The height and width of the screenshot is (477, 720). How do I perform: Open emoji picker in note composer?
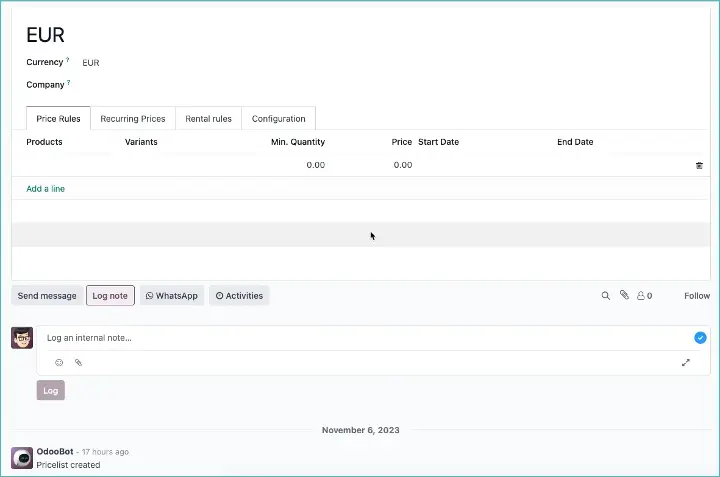(x=59, y=363)
